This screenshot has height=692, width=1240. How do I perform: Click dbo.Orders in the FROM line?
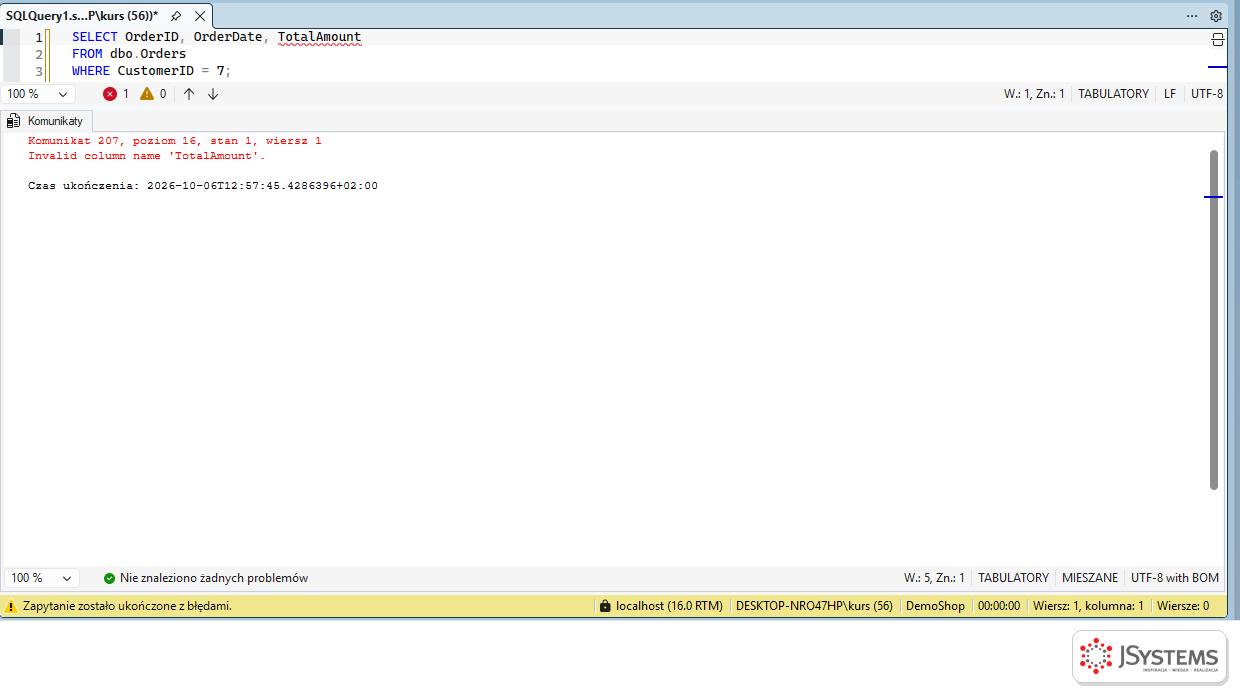(148, 54)
